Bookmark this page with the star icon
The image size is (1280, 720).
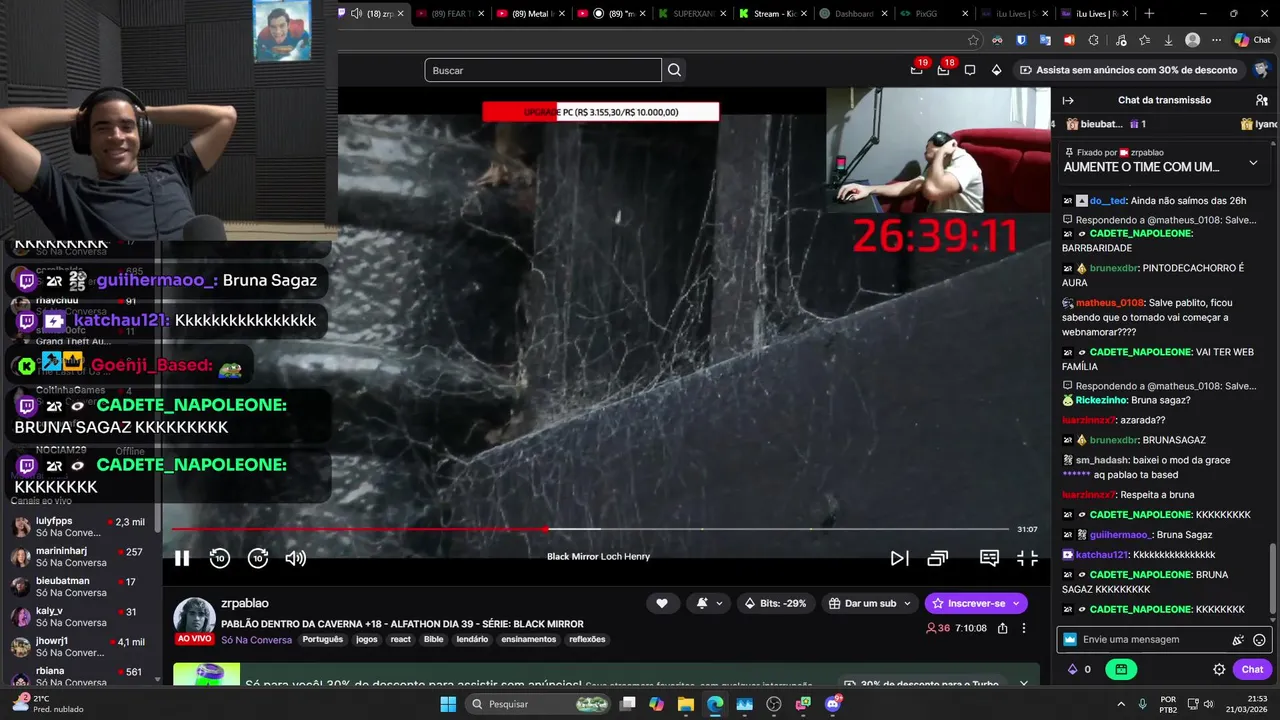click(973, 40)
